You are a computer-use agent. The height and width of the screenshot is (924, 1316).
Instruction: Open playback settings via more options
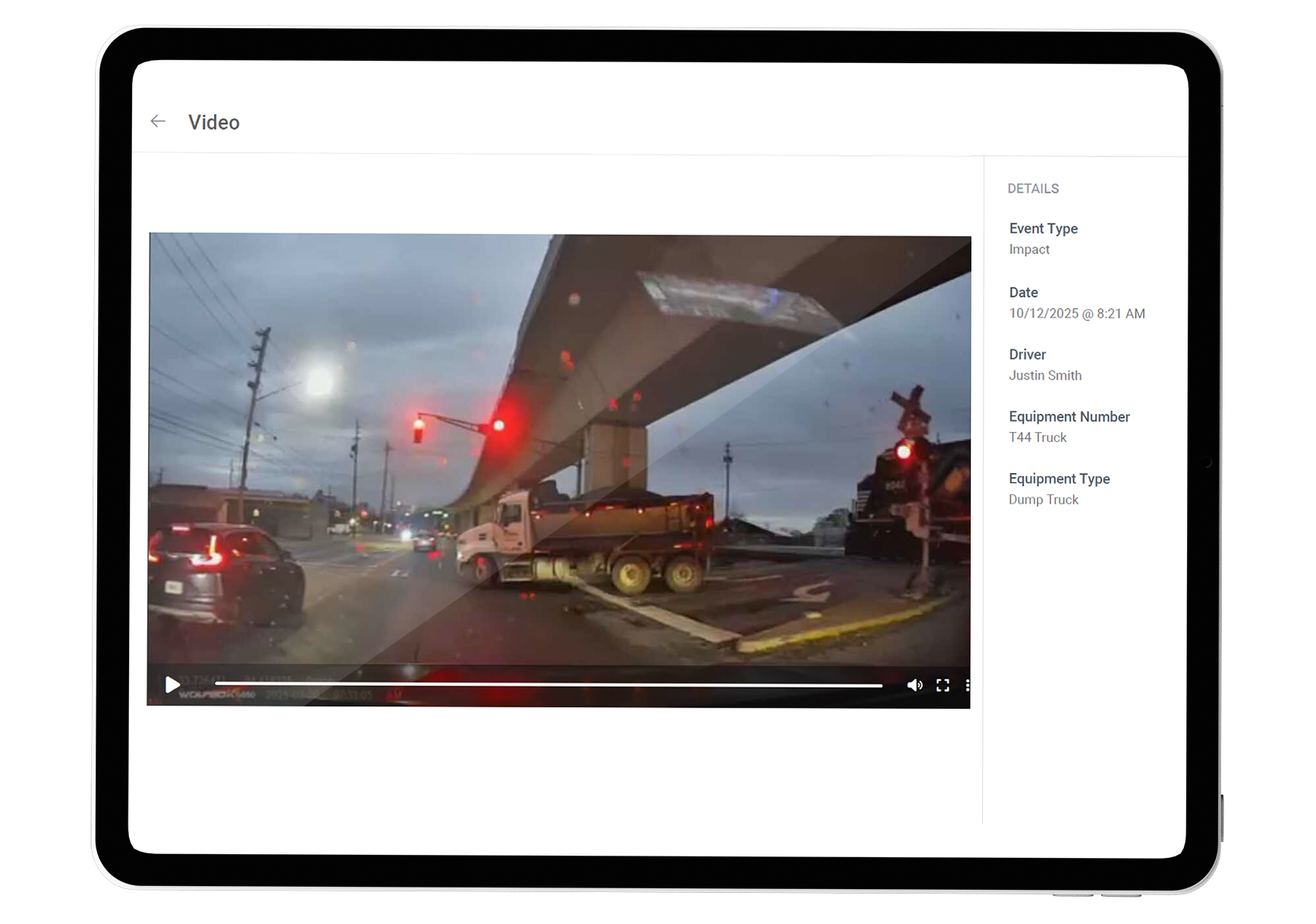(968, 685)
